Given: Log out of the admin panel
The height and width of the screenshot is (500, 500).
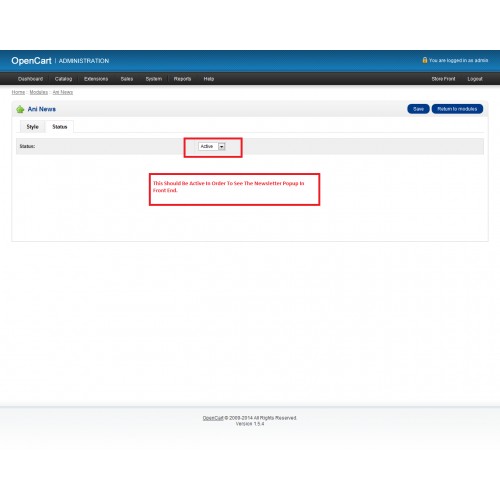Looking at the screenshot, I should (475, 79).
